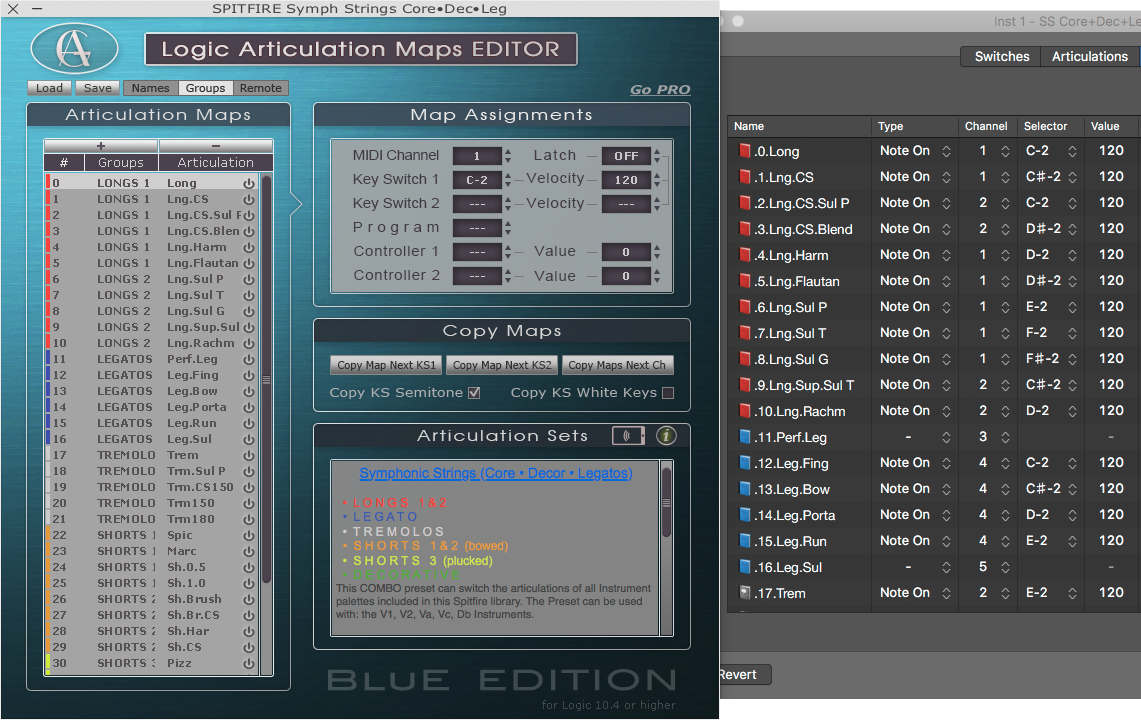Switch to the Groups tab

pos(205,88)
